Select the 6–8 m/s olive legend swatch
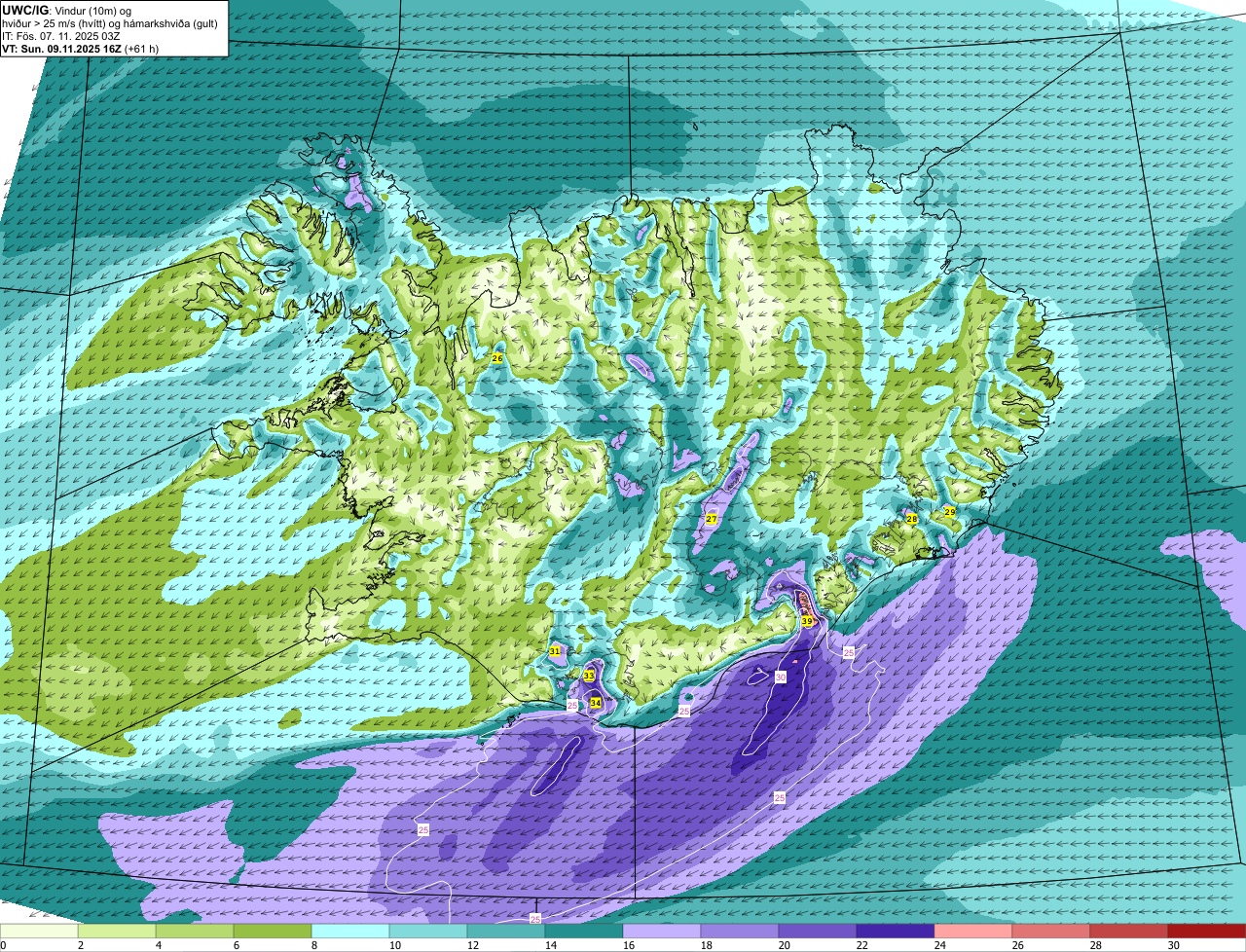Viewport: 1246px width, 952px height. tap(273, 932)
